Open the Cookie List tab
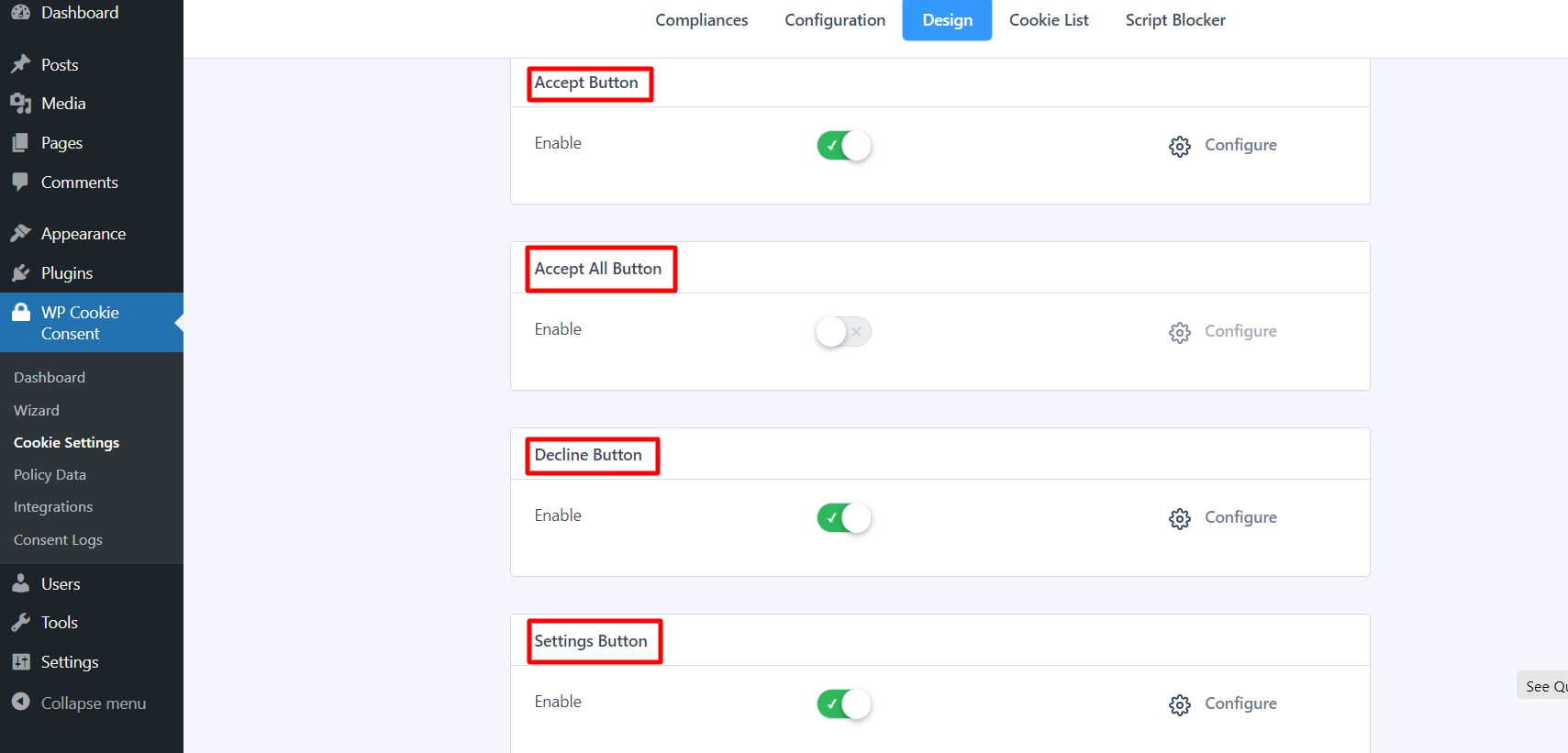Screen dimensions: 1568x753 [x=1049, y=20]
